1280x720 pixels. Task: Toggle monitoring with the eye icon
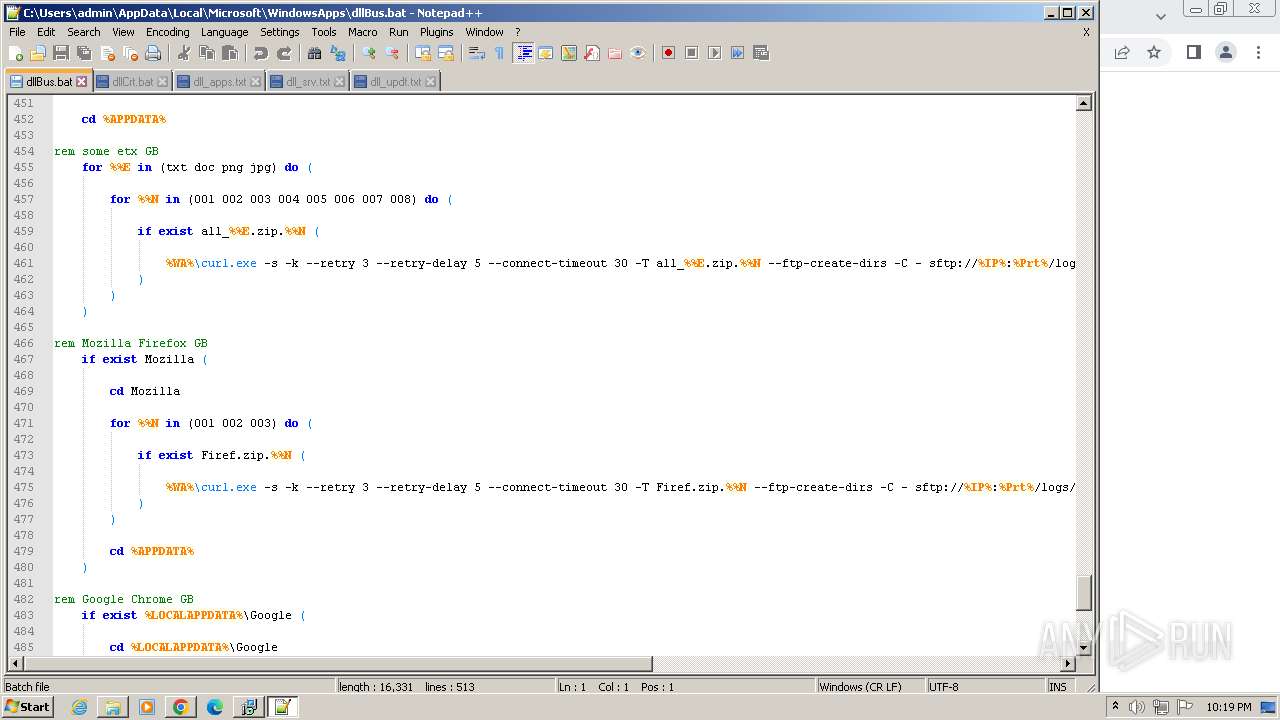pos(638,53)
